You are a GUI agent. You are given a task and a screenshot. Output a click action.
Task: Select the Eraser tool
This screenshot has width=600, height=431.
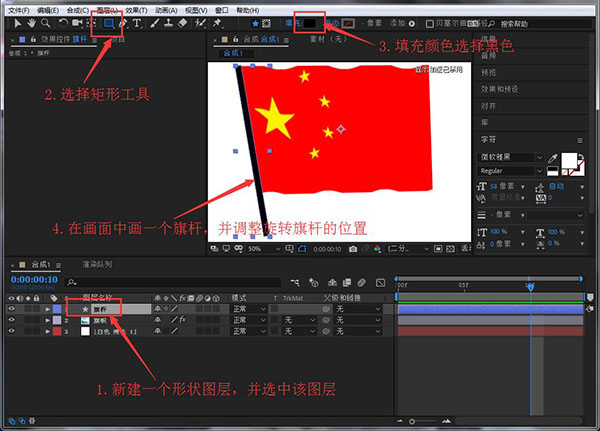[183, 23]
